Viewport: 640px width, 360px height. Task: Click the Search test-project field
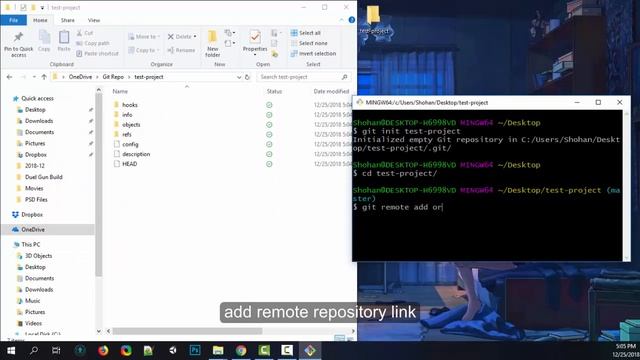point(304,77)
